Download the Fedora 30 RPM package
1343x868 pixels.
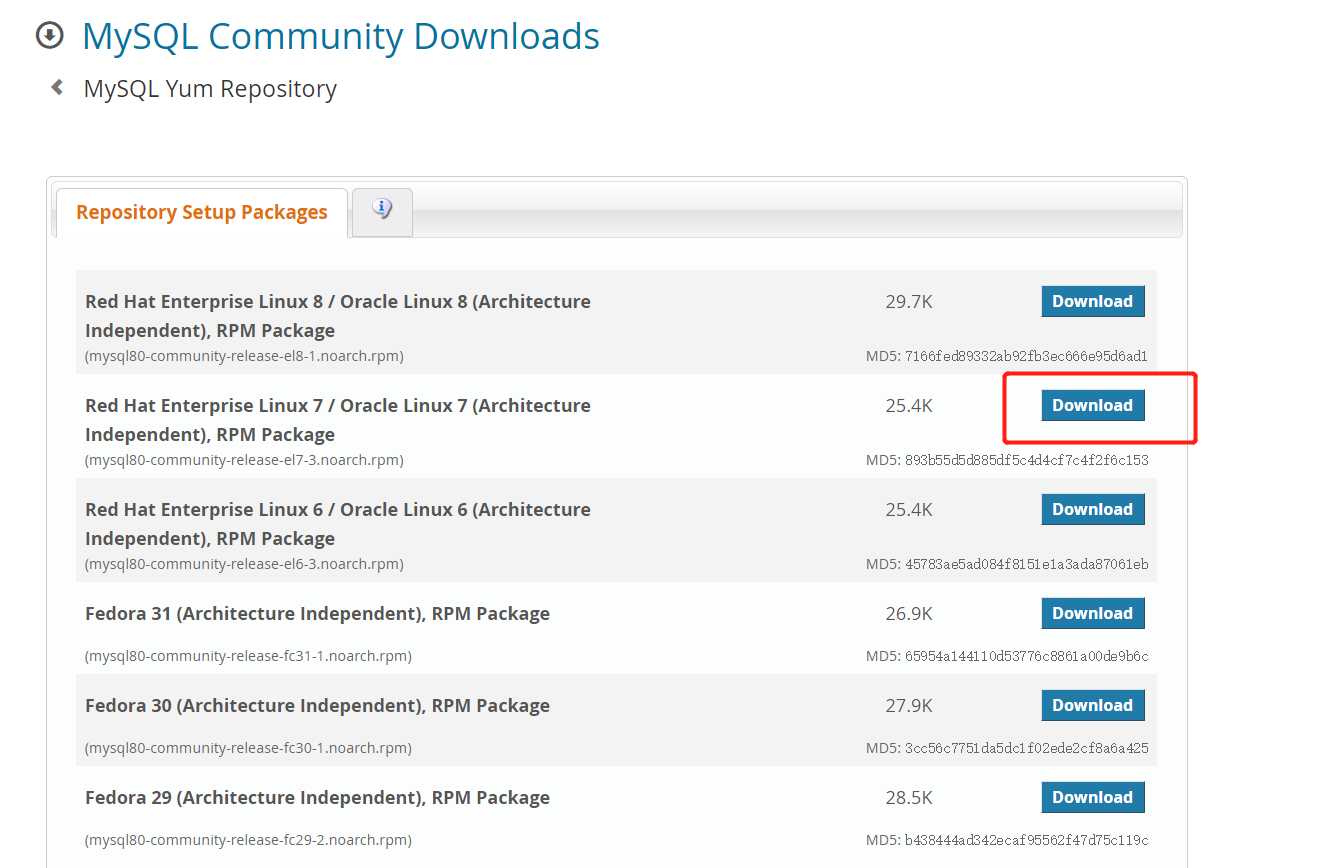(x=1093, y=705)
